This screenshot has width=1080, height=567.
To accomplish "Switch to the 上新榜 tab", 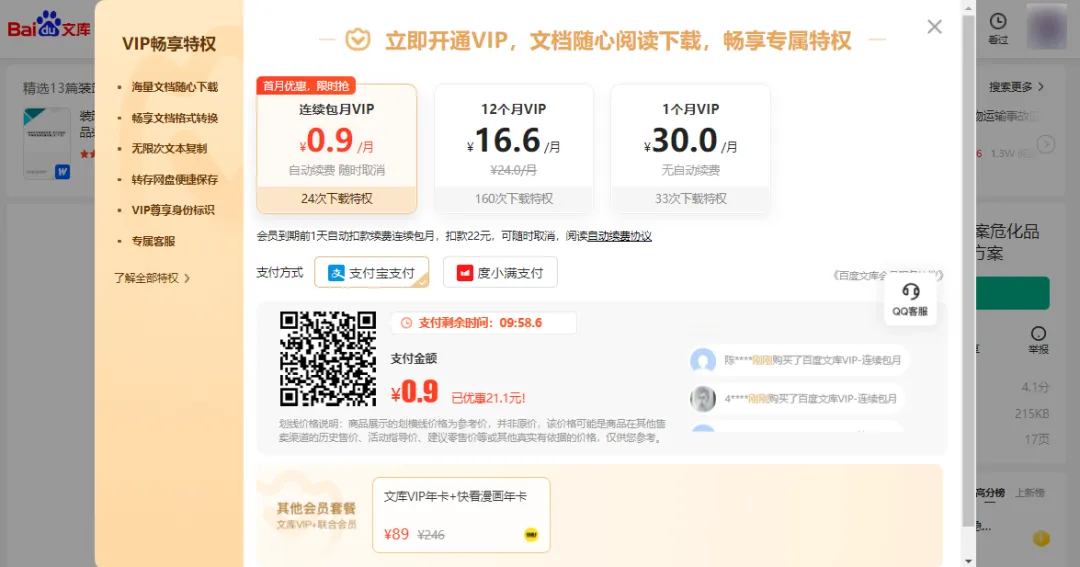I will tap(1030, 493).
